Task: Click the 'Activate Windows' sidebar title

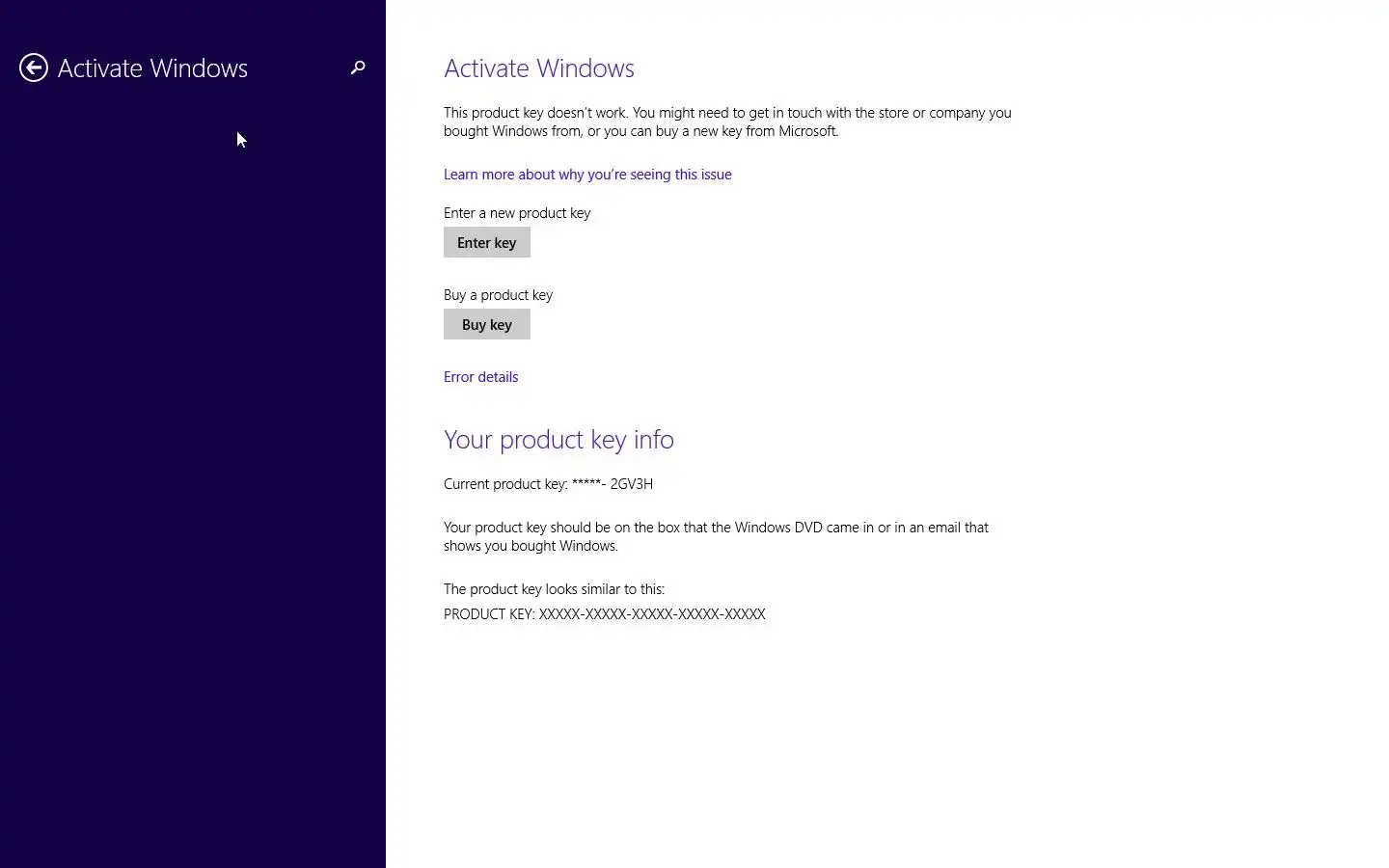Action: [x=152, y=68]
